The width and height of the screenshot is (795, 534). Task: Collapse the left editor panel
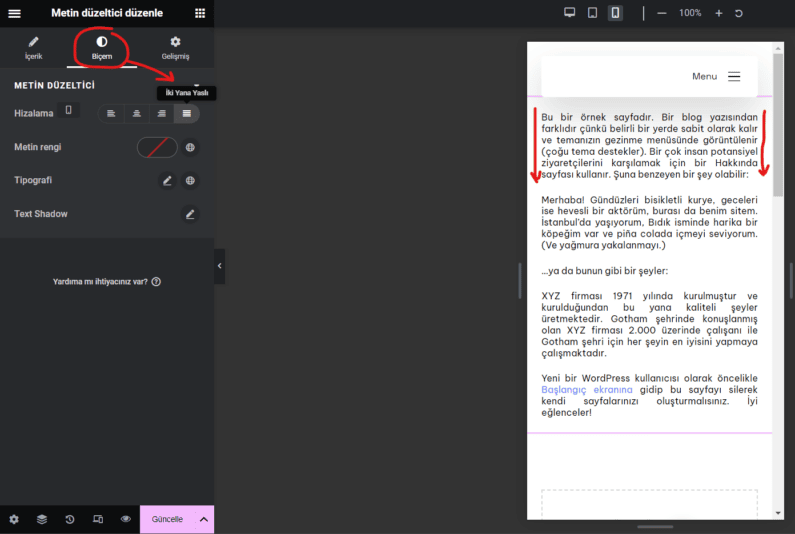219,266
